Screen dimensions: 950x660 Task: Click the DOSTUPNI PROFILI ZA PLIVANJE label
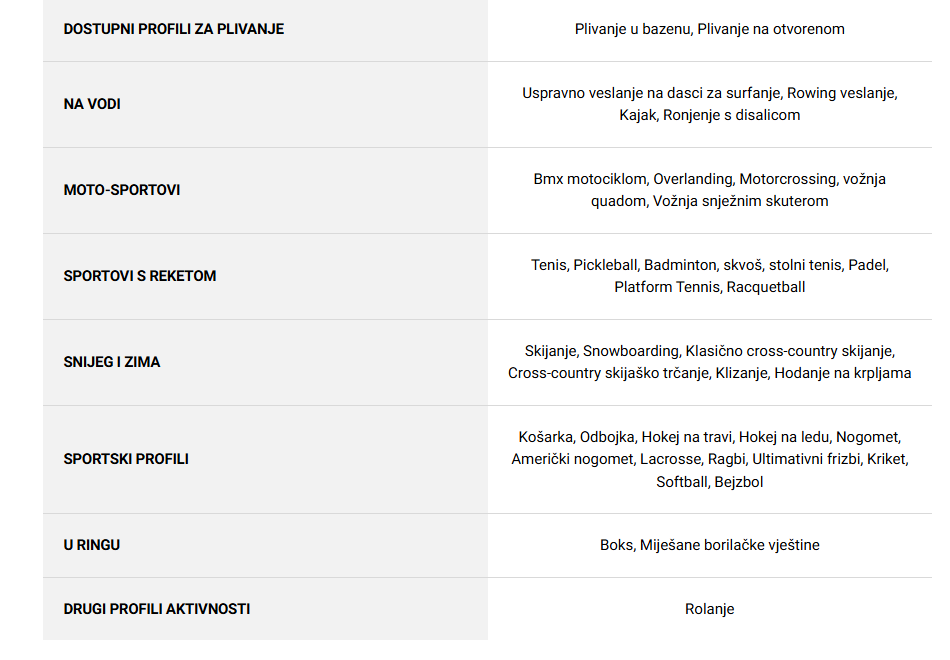(173, 29)
